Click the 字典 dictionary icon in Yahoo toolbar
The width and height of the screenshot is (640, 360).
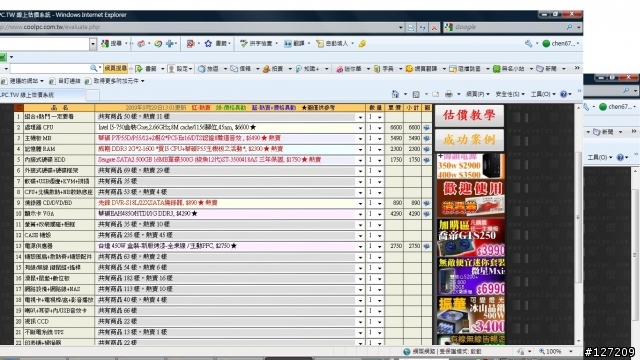coord(377,69)
